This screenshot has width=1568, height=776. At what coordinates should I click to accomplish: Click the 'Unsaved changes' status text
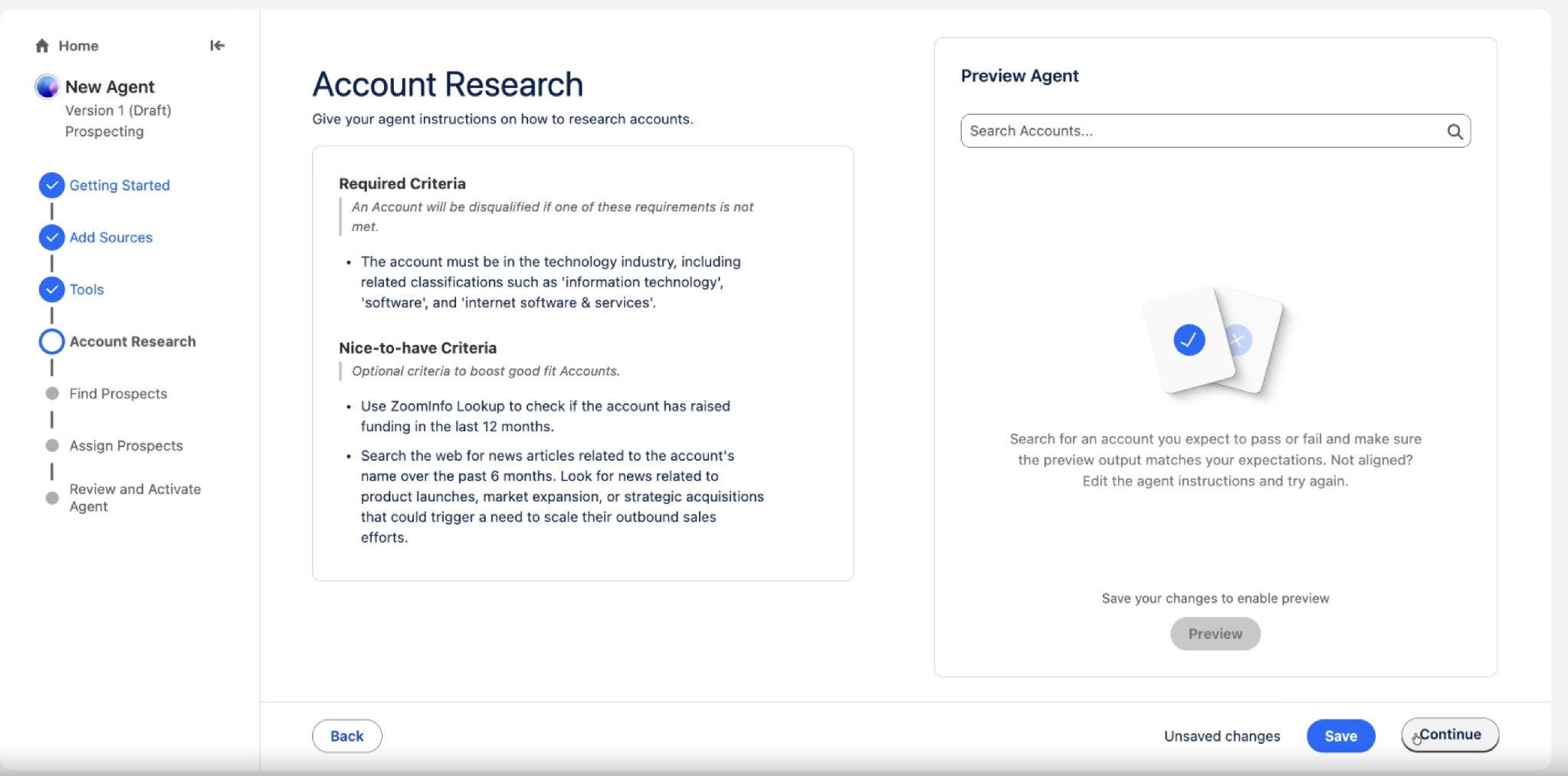pyautogui.click(x=1222, y=736)
